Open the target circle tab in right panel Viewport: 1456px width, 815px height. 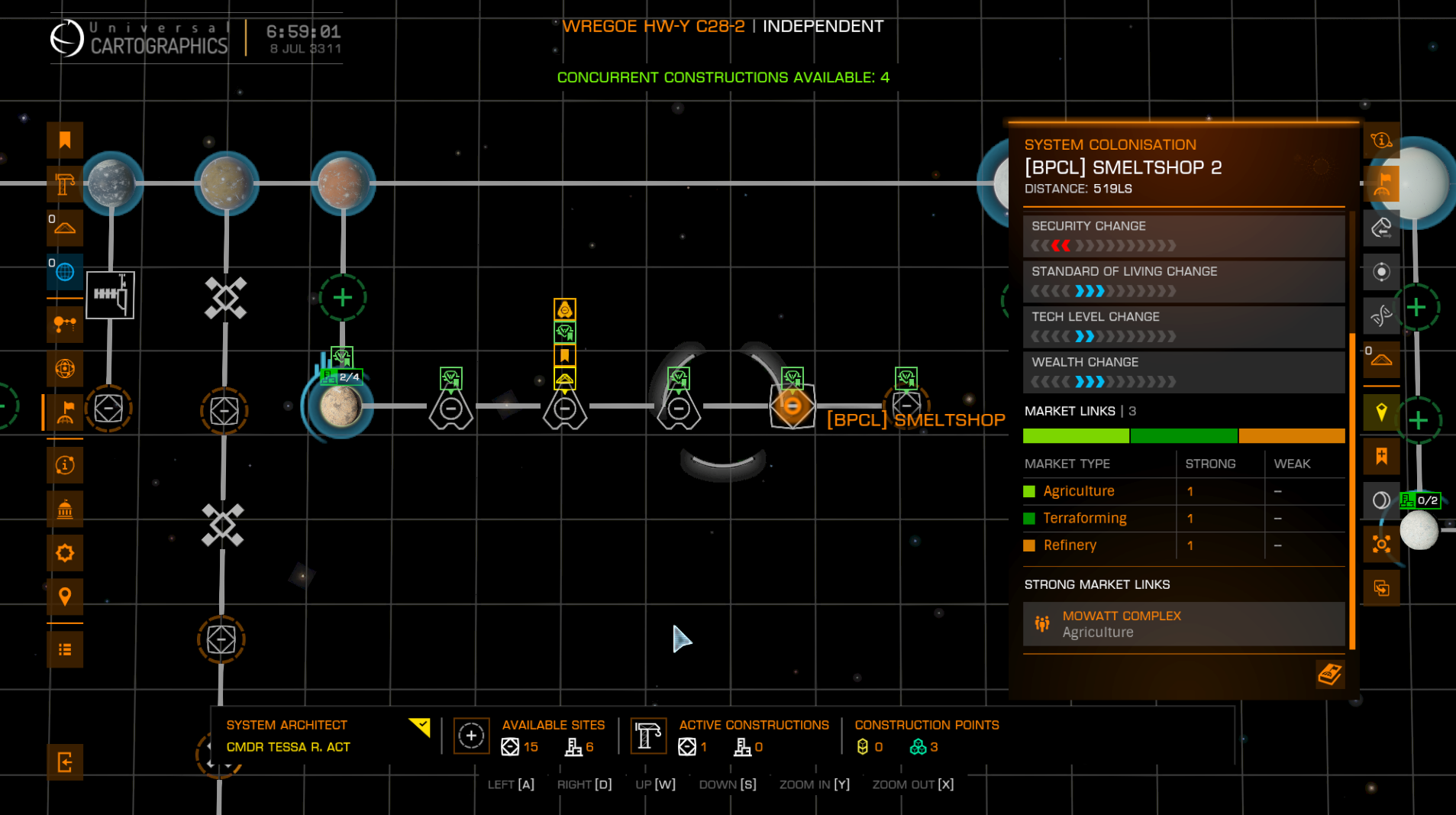pyautogui.click(x=1381, y=271)
